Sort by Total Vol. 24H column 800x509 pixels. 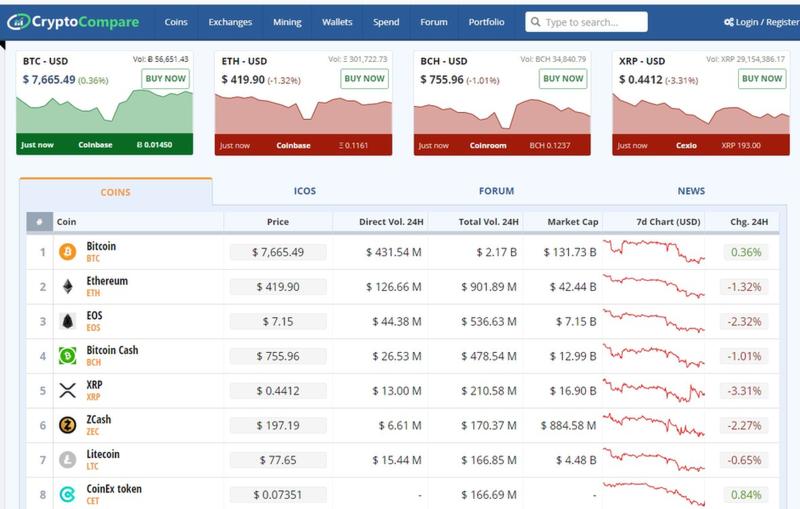click(488, 222)
